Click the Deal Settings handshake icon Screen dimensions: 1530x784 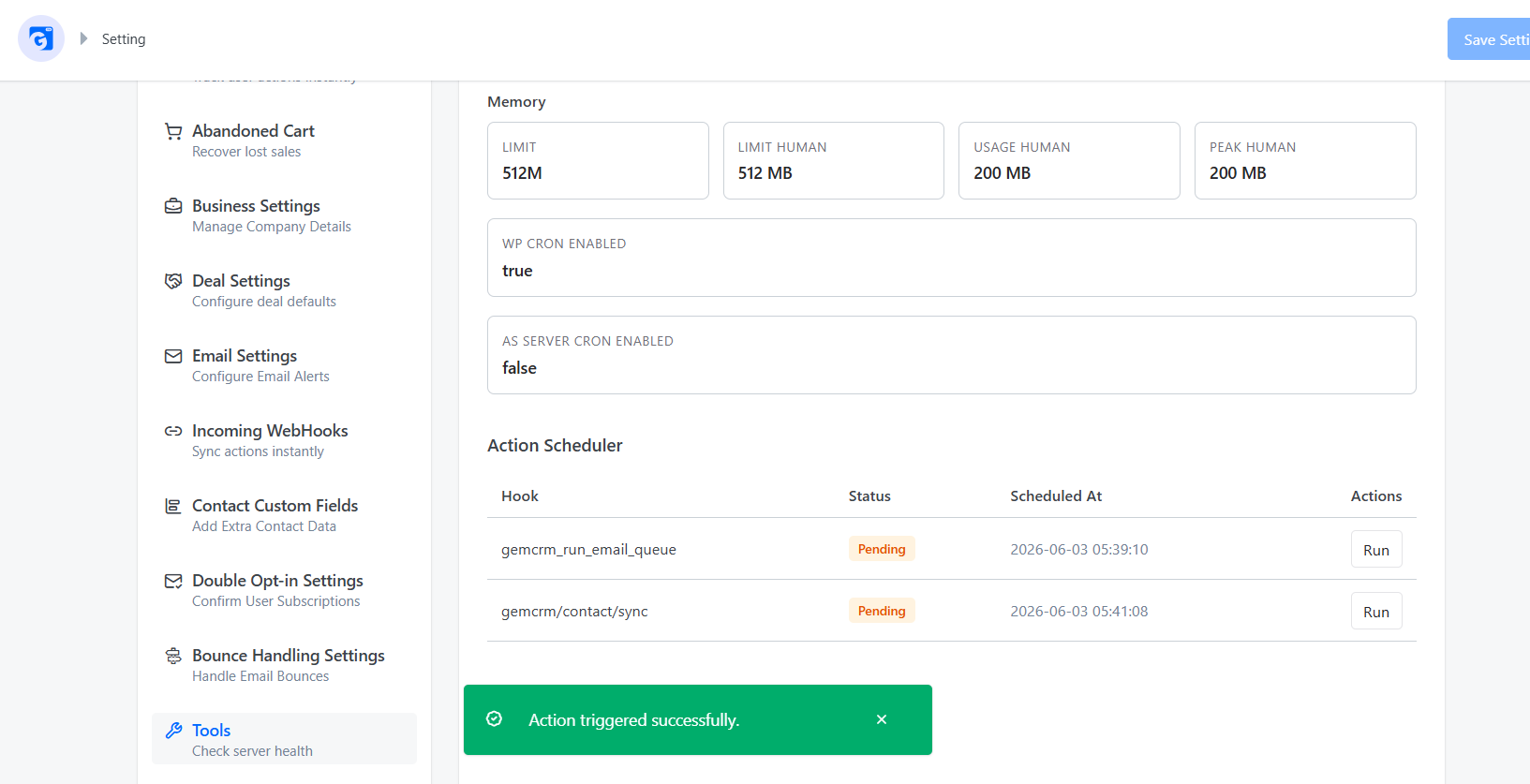pyautogui.click(x=173, y=281)
